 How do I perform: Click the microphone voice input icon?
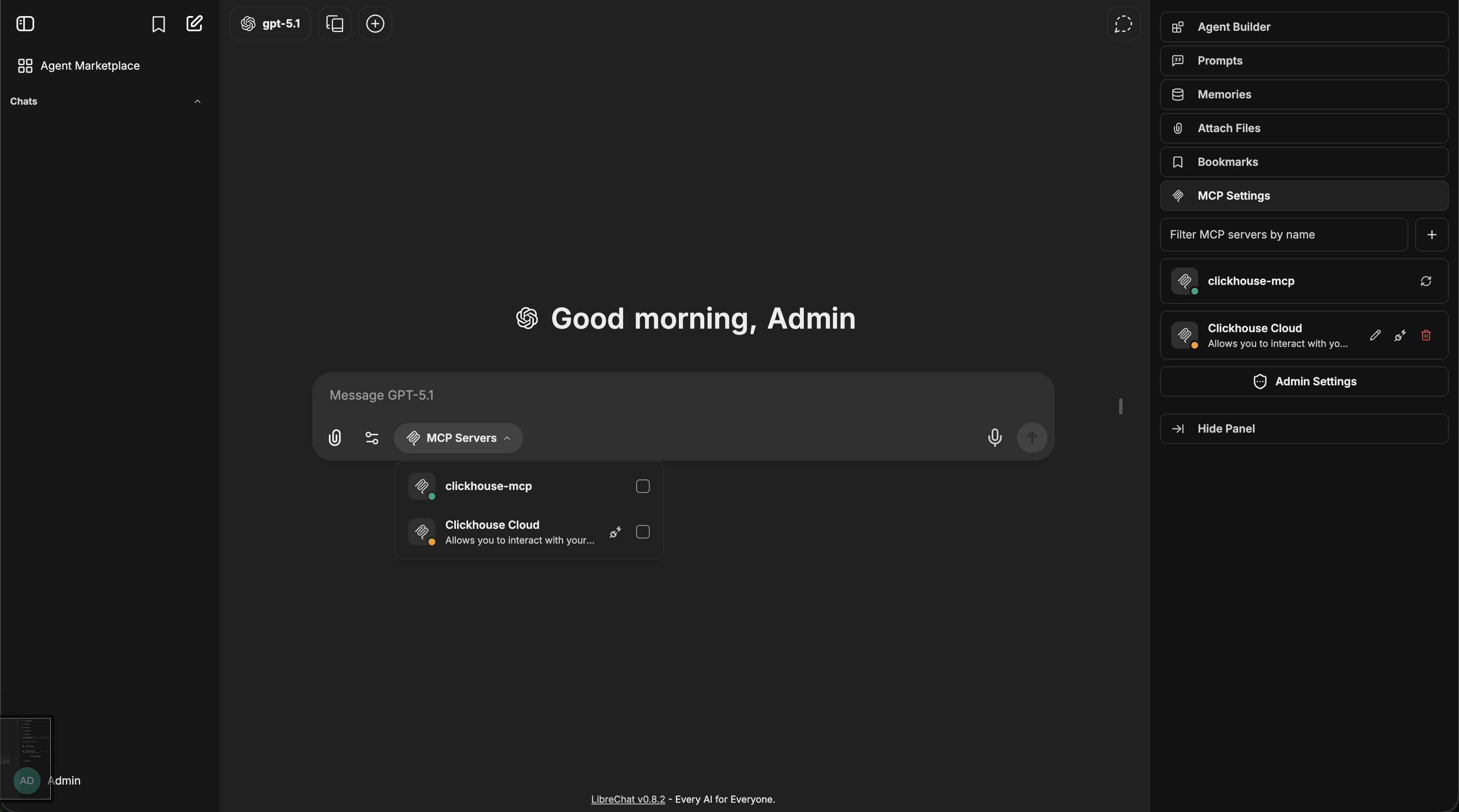995,438
